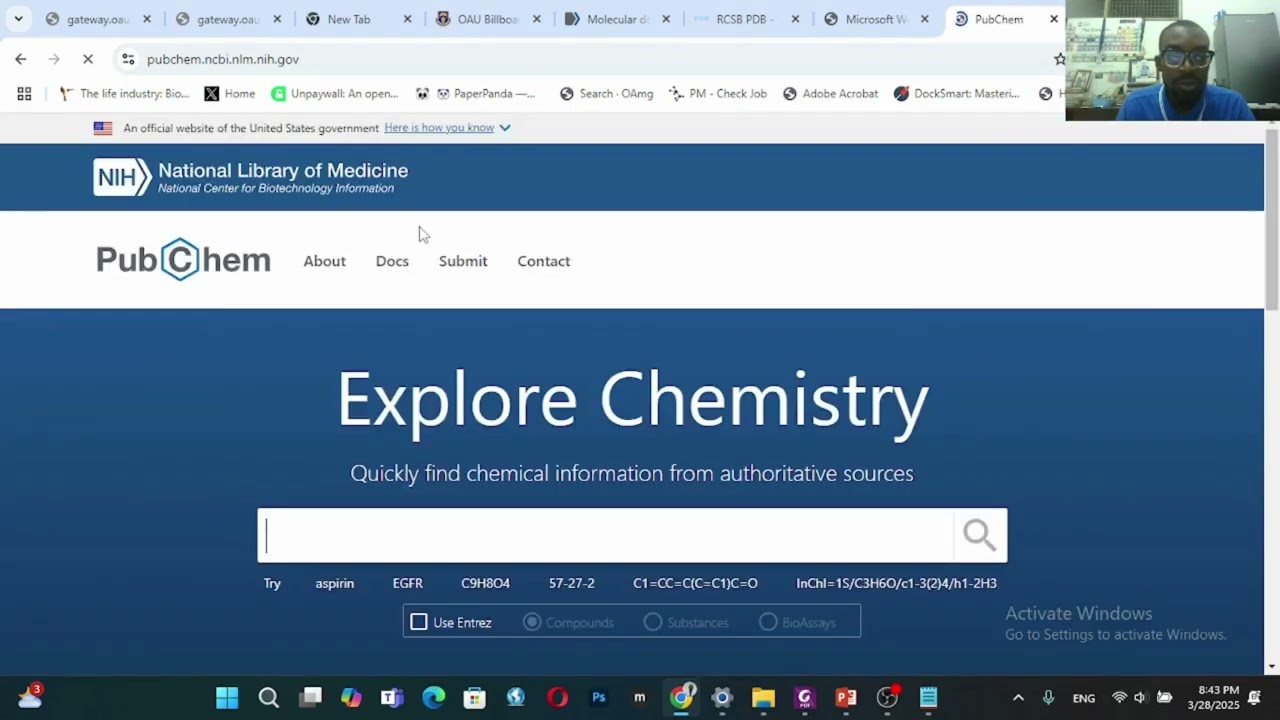Open the About menu item

[x=325, y=261]
